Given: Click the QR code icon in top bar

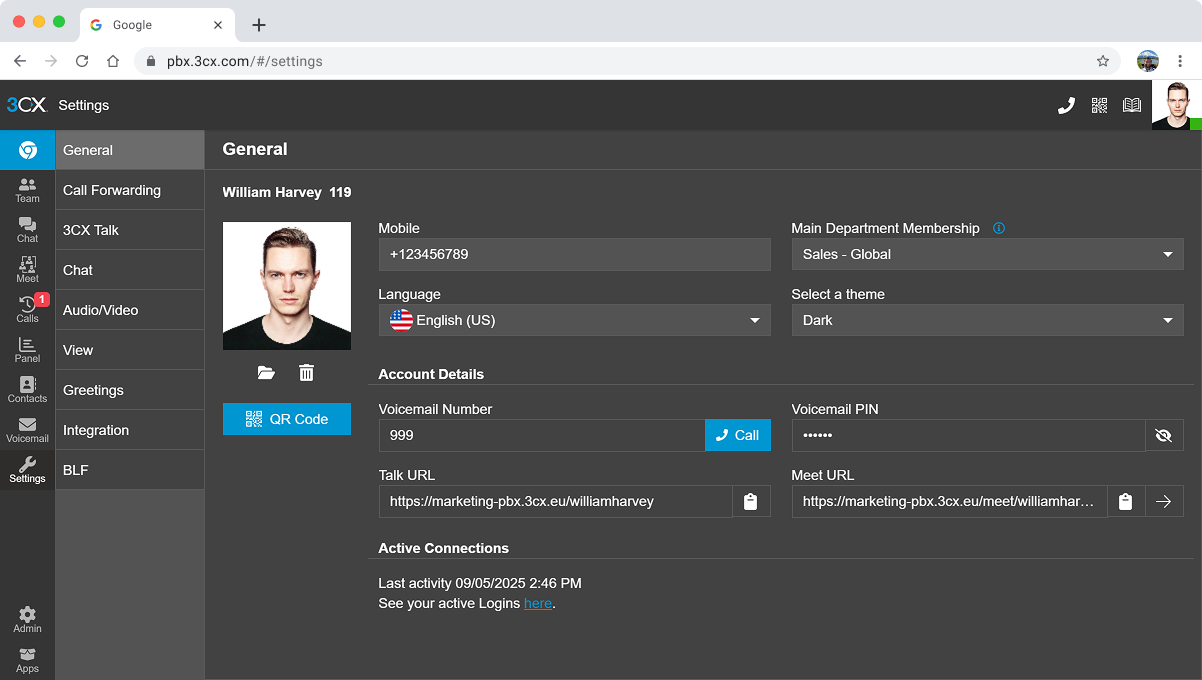Looking at the screenshot, I should tap(1099, 105).
